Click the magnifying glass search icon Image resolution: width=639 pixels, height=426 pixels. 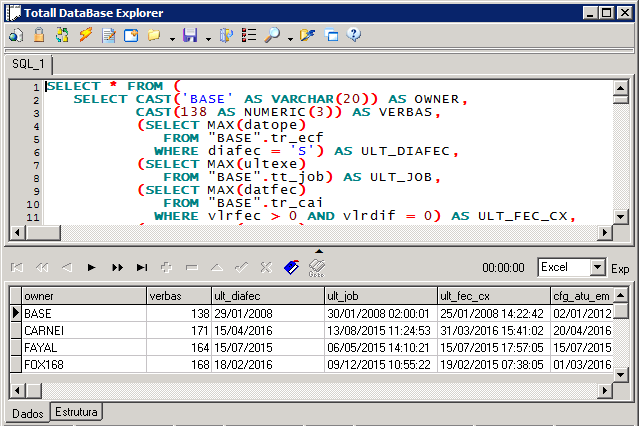coord(272,35)
